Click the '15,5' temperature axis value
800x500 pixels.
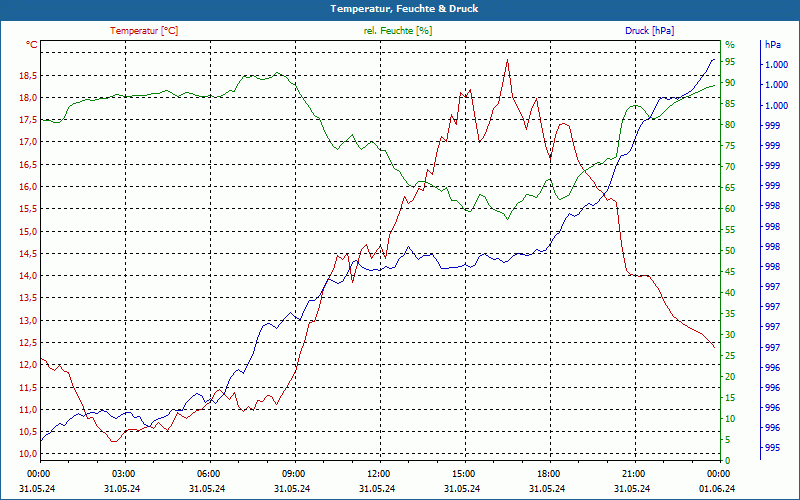pos(28,209)
